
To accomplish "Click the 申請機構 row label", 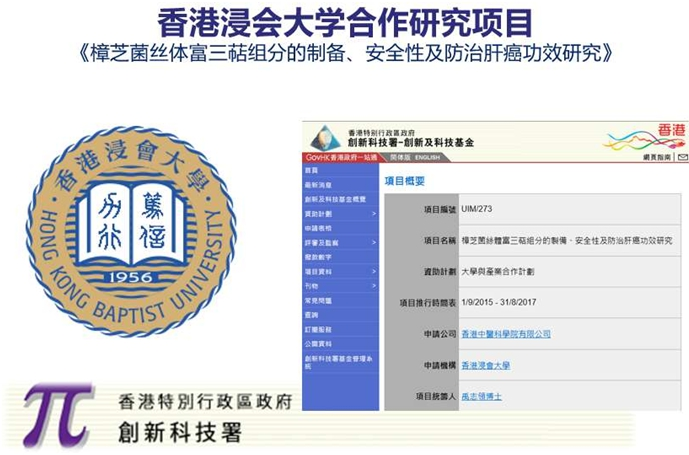I will pos(440,365).
